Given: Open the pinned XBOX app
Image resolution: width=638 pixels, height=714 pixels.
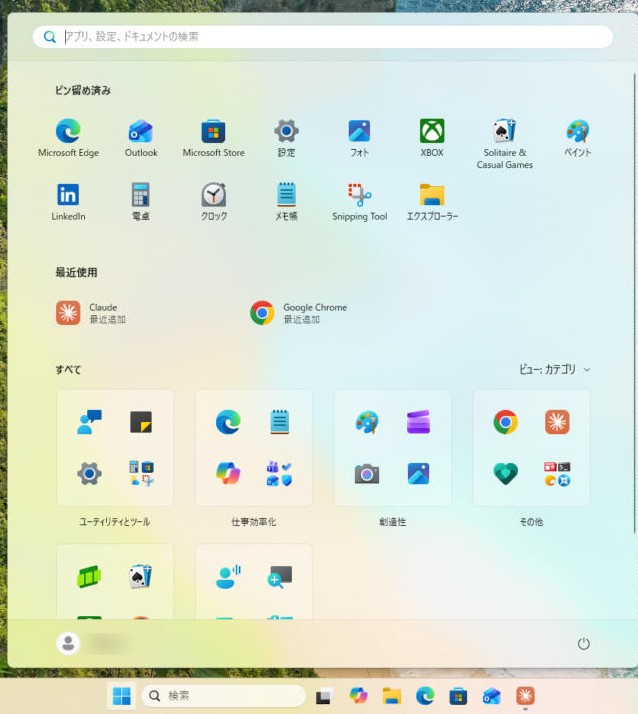Looking at the screenshot, I should click(x=432, y=138).
